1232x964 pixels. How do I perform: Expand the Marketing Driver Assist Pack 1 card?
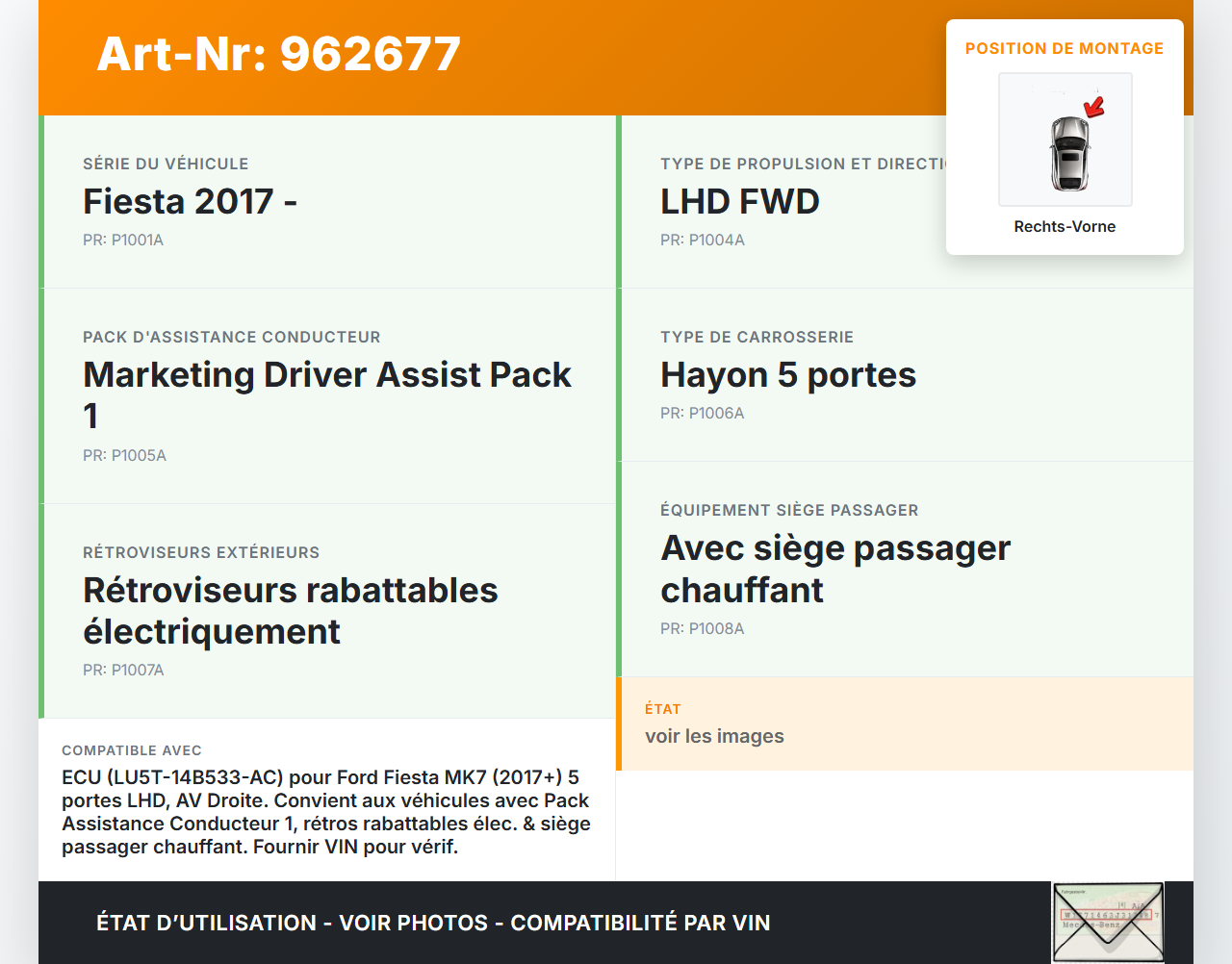327,394
